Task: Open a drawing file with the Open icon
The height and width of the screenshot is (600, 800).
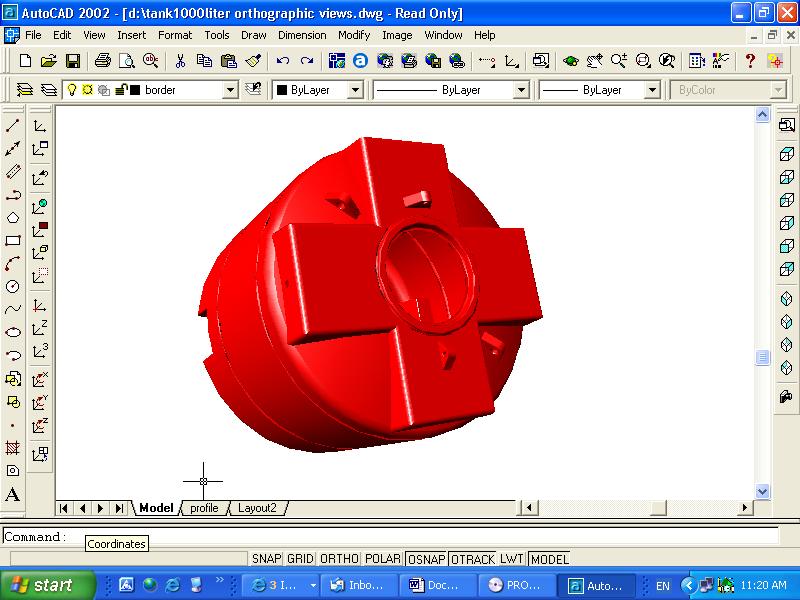Action: (x=48, y=61)
